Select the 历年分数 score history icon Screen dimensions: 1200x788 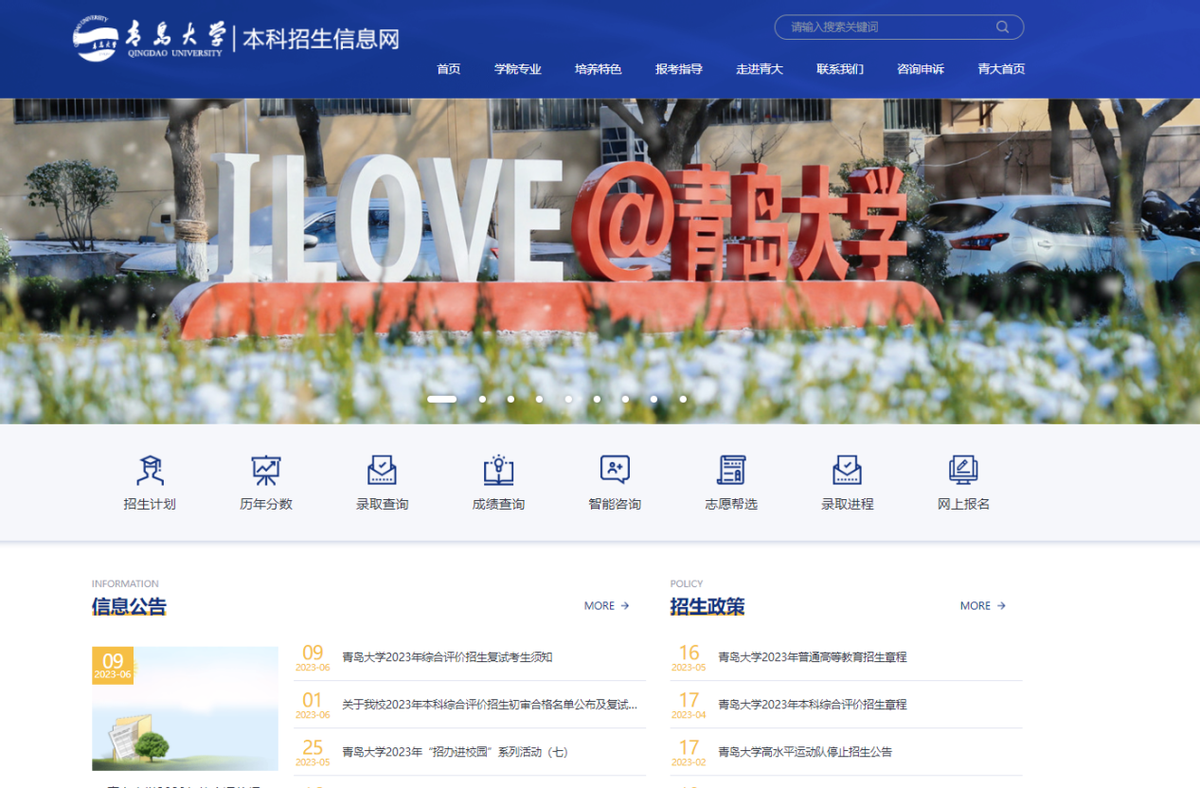[265, 481]
